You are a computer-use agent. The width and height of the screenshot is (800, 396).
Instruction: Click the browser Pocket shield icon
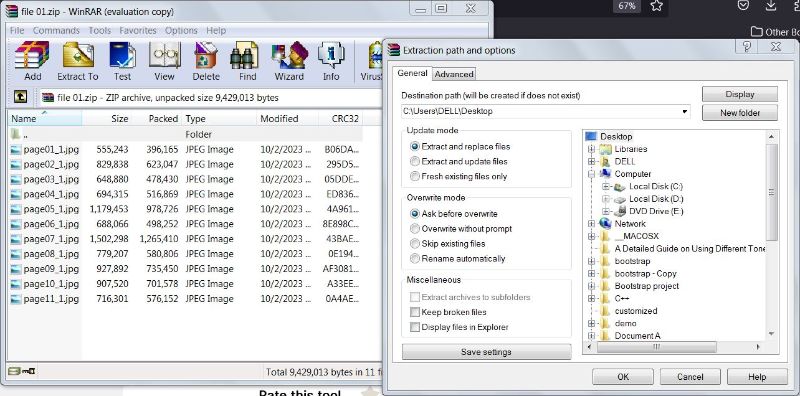(743, 6)
